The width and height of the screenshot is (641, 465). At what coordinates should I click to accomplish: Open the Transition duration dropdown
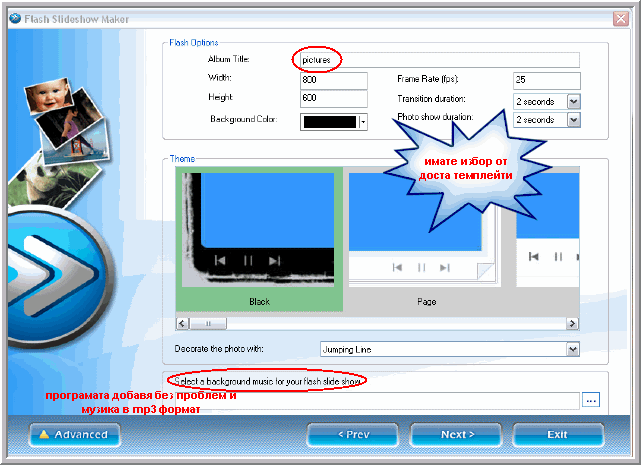574,101
